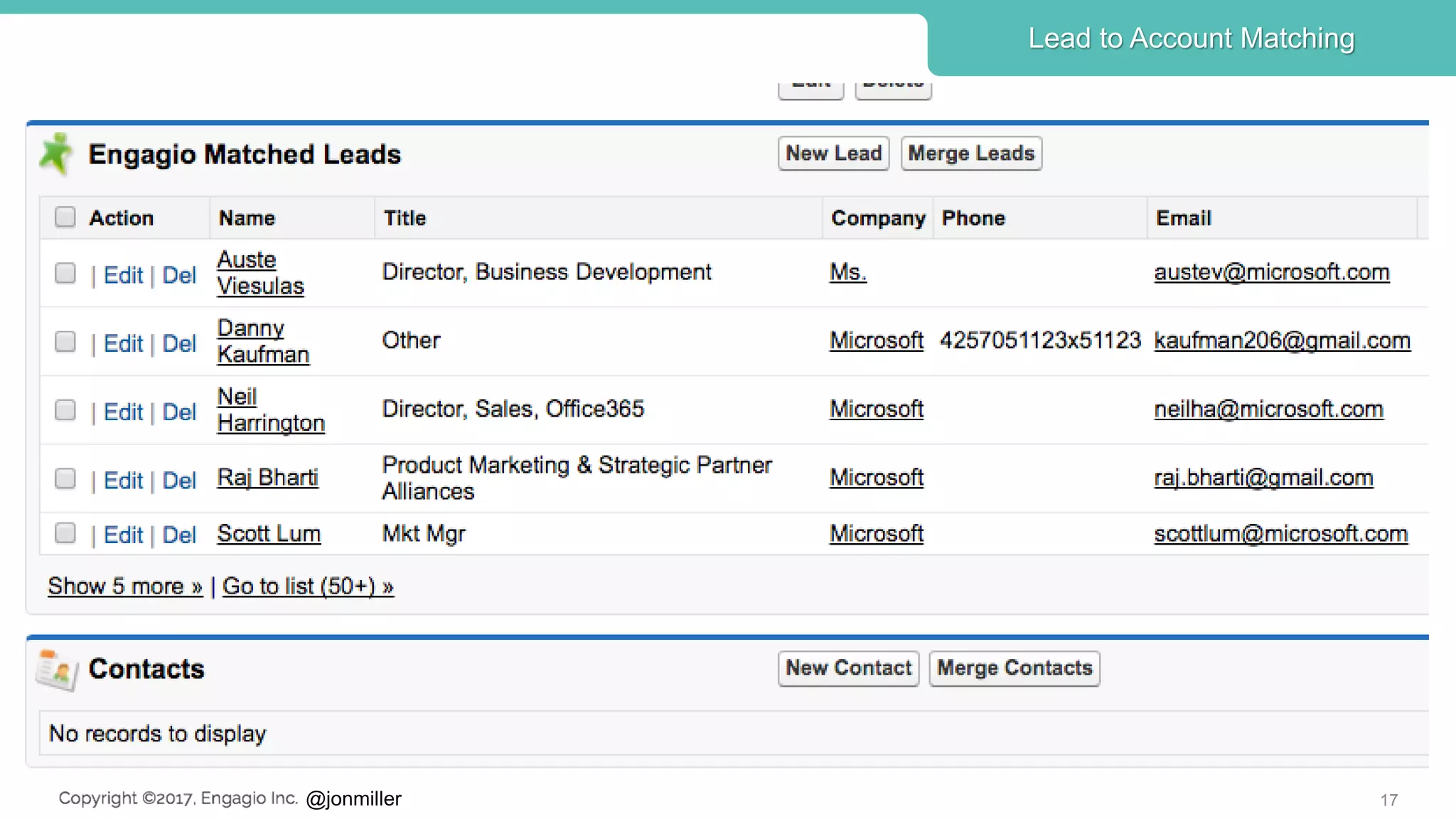Edit the Danny Kaufman lead

click(x=124, y=343)
